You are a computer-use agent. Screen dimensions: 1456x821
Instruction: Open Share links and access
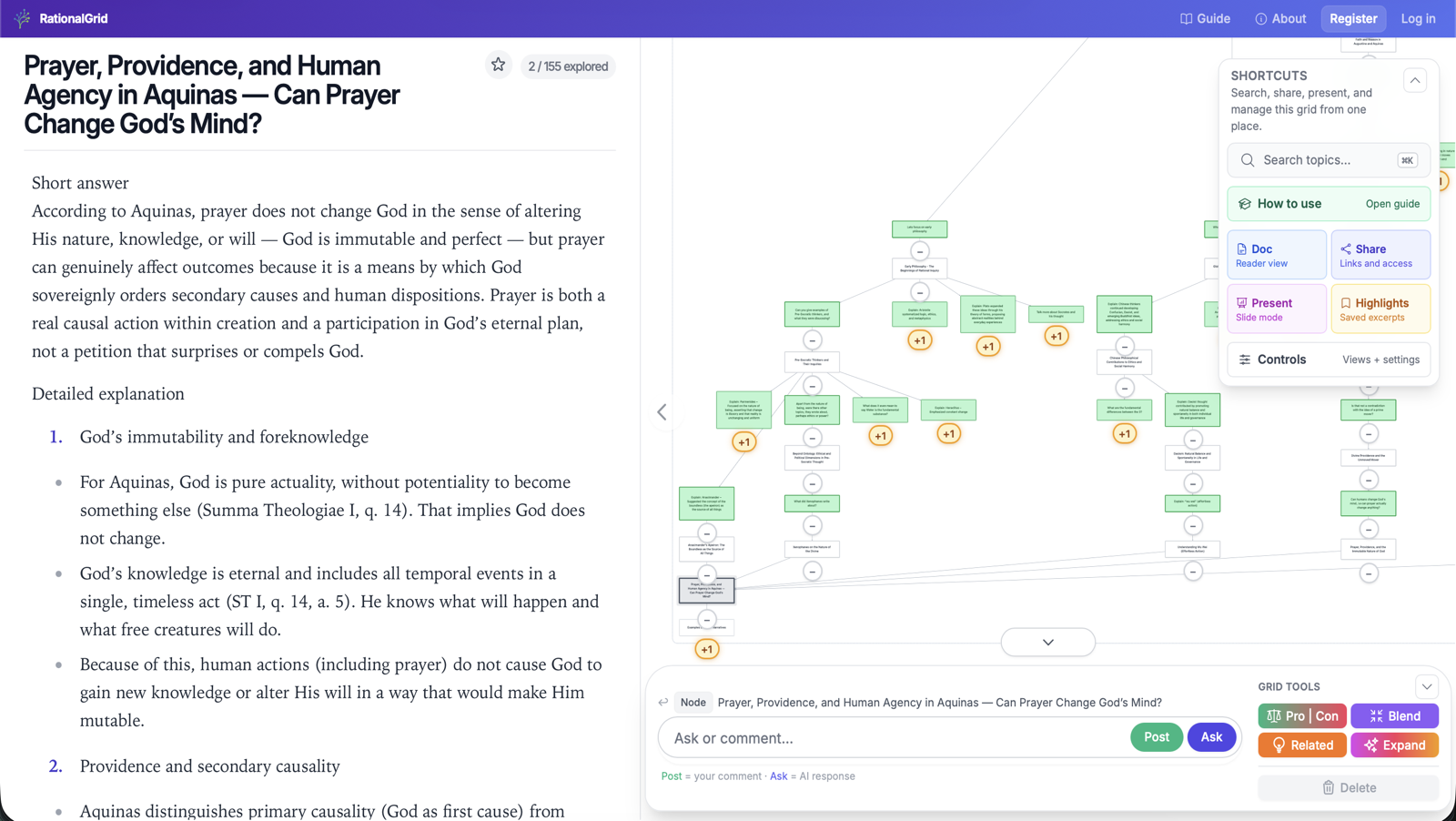1380,255
